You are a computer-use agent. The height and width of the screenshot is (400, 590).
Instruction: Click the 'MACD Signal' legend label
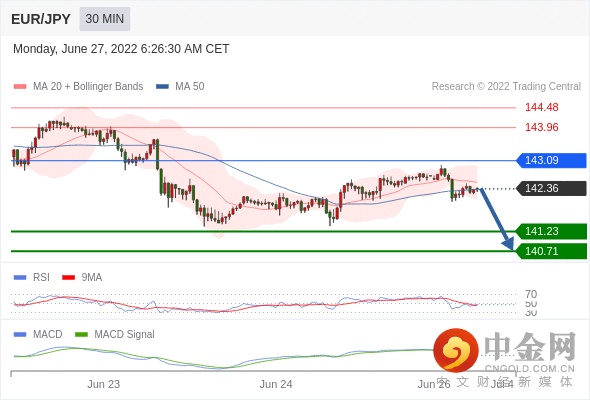[124, 335]
